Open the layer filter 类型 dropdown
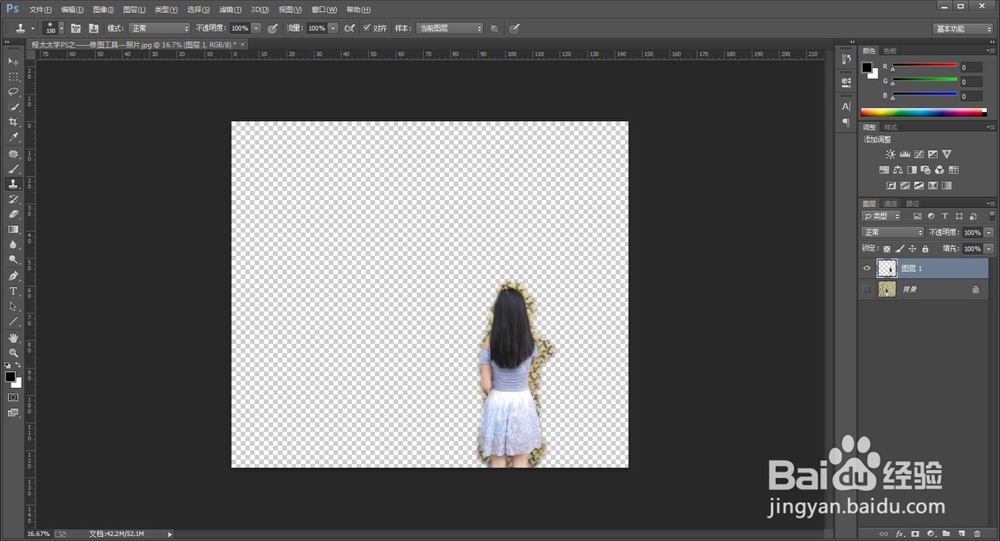Image resolution: width=1000 pixels, height=541 pixels. (x=881, y=216)
